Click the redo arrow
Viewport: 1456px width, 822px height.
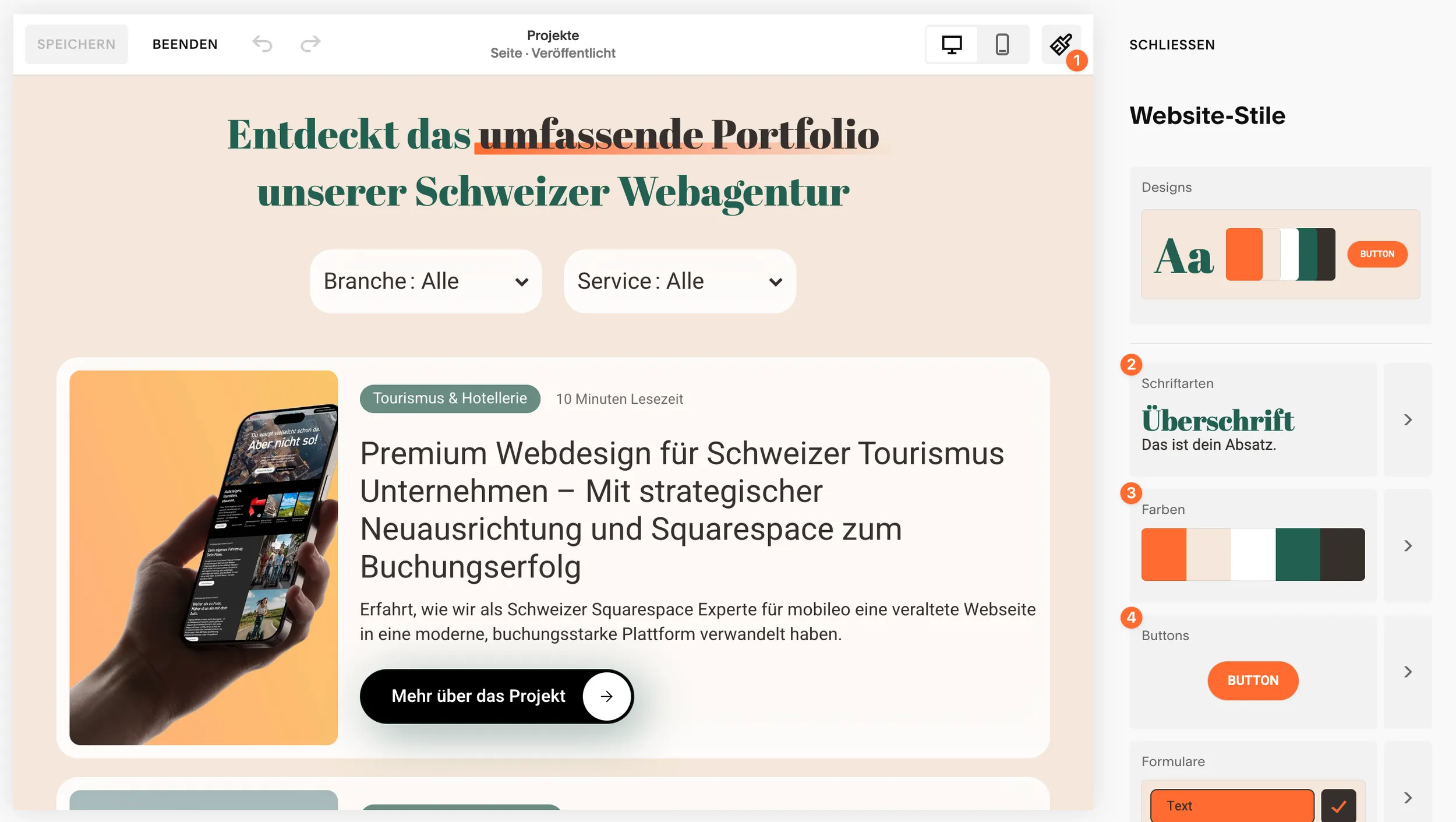(310, 44)
